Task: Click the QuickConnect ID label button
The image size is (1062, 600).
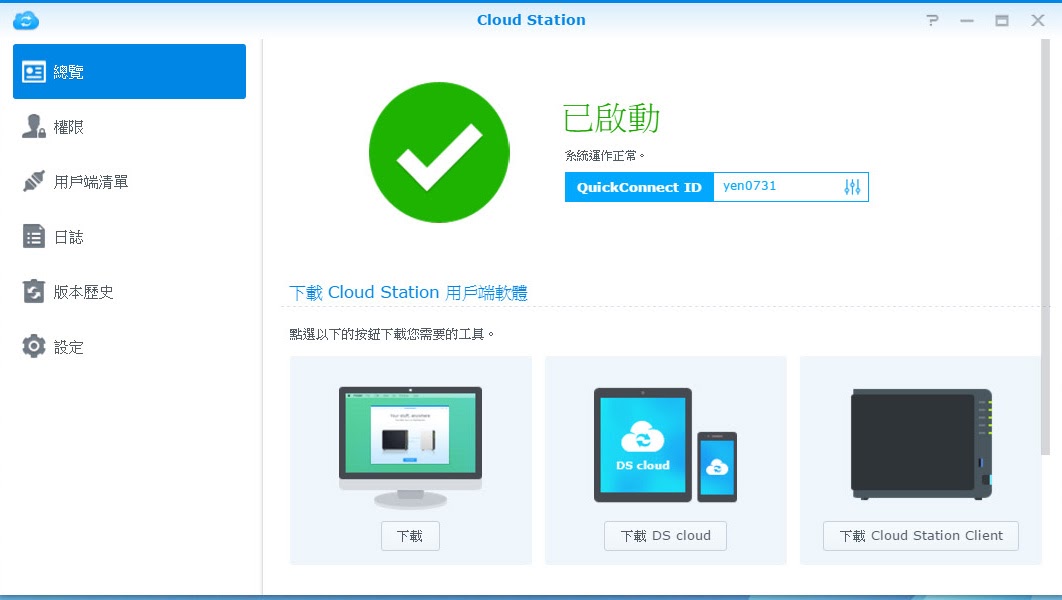Action: [x=639, y=187]
